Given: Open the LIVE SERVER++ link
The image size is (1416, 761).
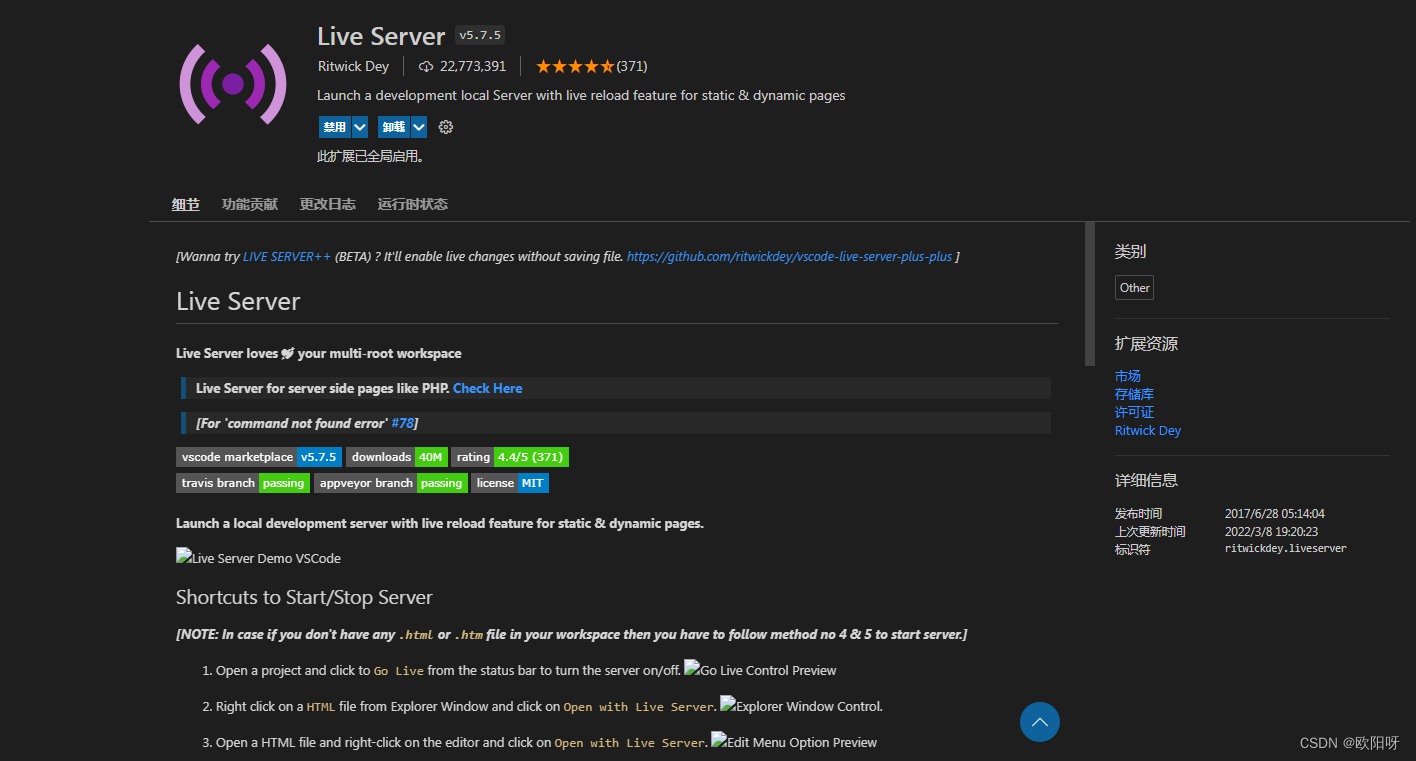Looking at the screenshot, I should coord(287,256).
